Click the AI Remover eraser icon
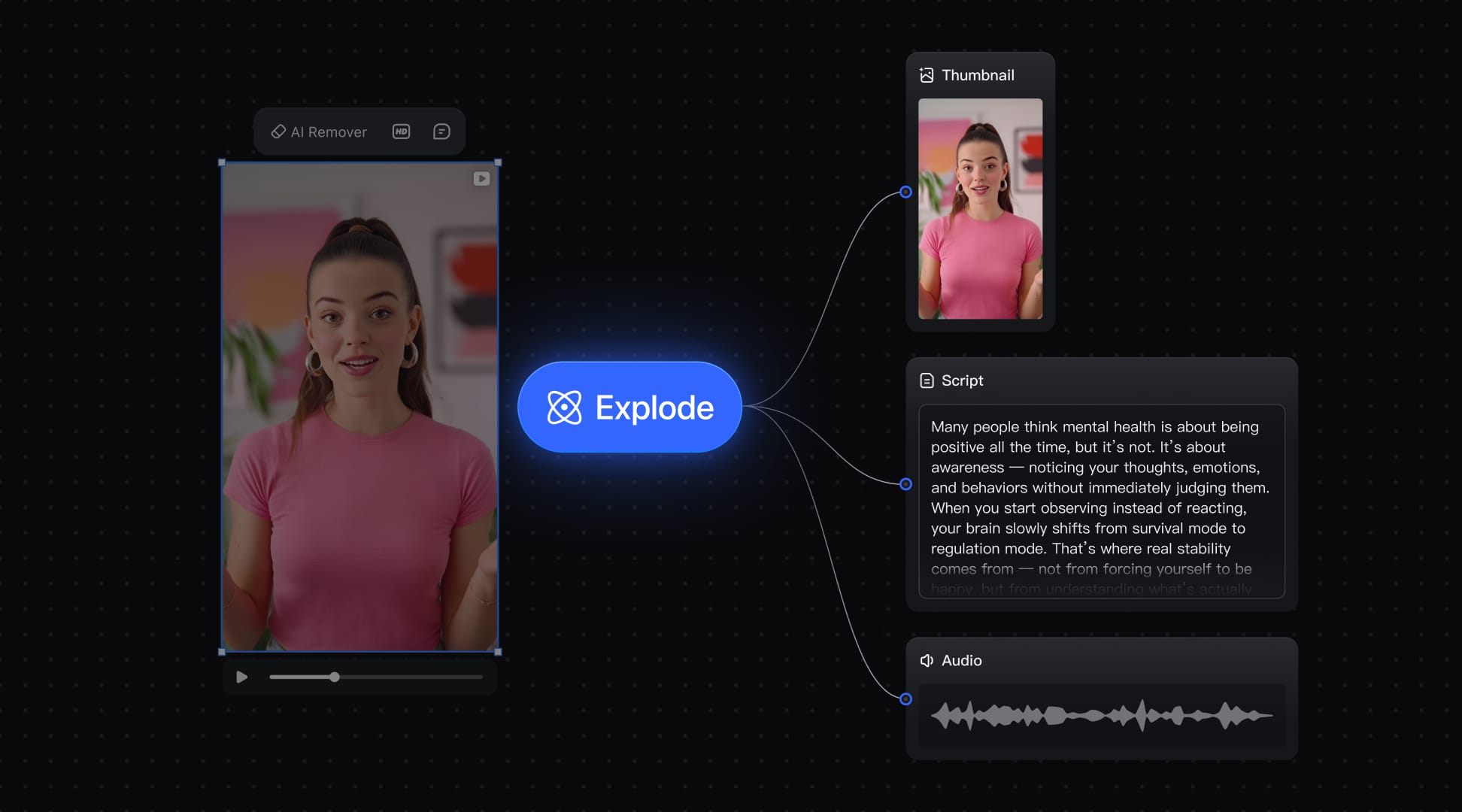Screen dimensions: 1462x812 [278, 132]
